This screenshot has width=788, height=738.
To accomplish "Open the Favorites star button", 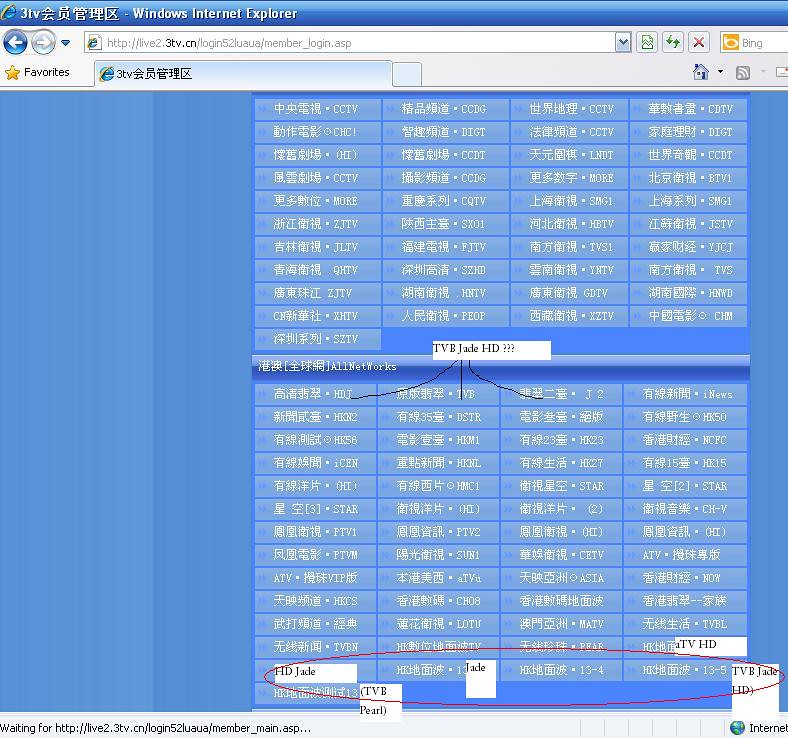I will pos(37,72).
